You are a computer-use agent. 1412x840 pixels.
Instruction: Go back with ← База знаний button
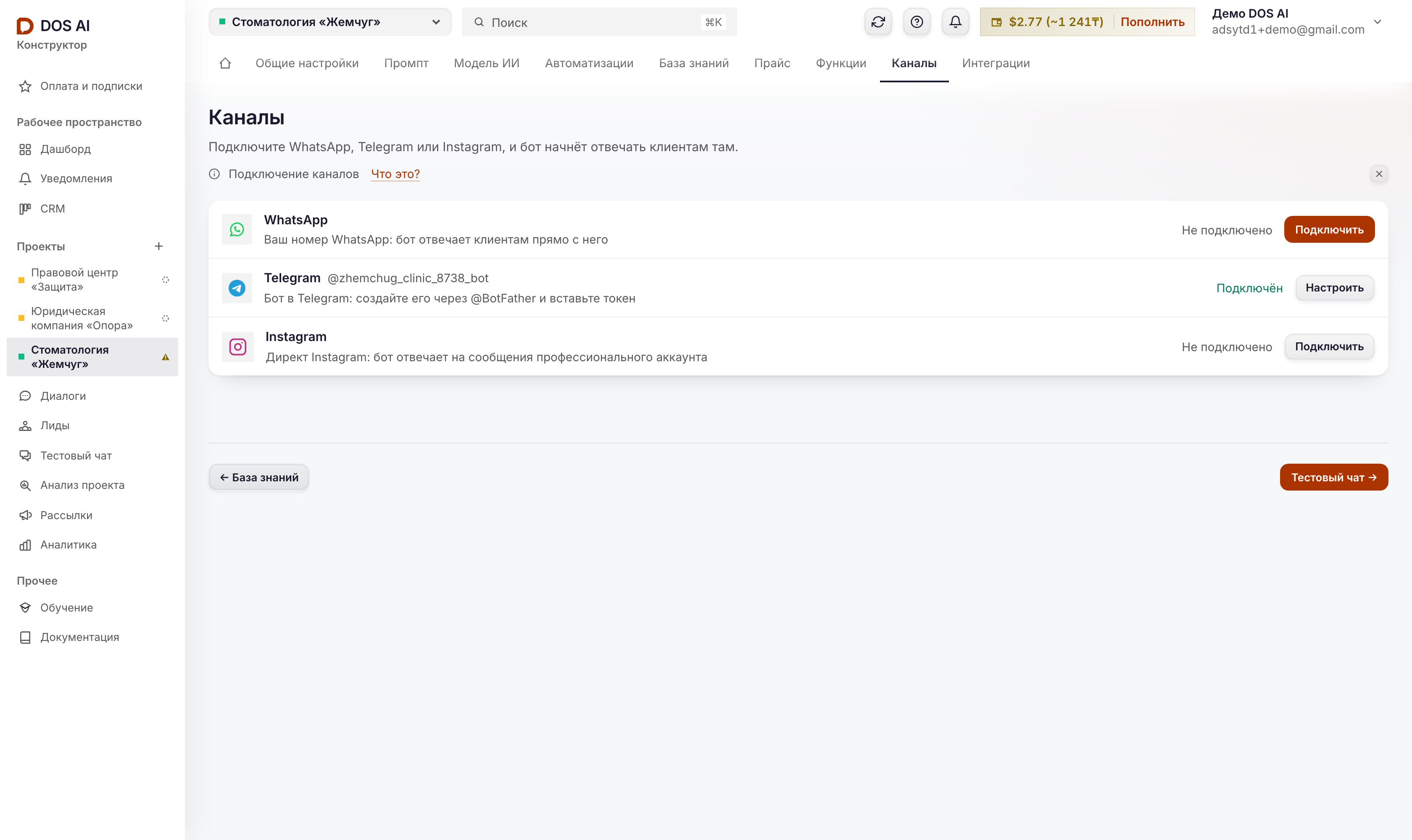[259, 477]
